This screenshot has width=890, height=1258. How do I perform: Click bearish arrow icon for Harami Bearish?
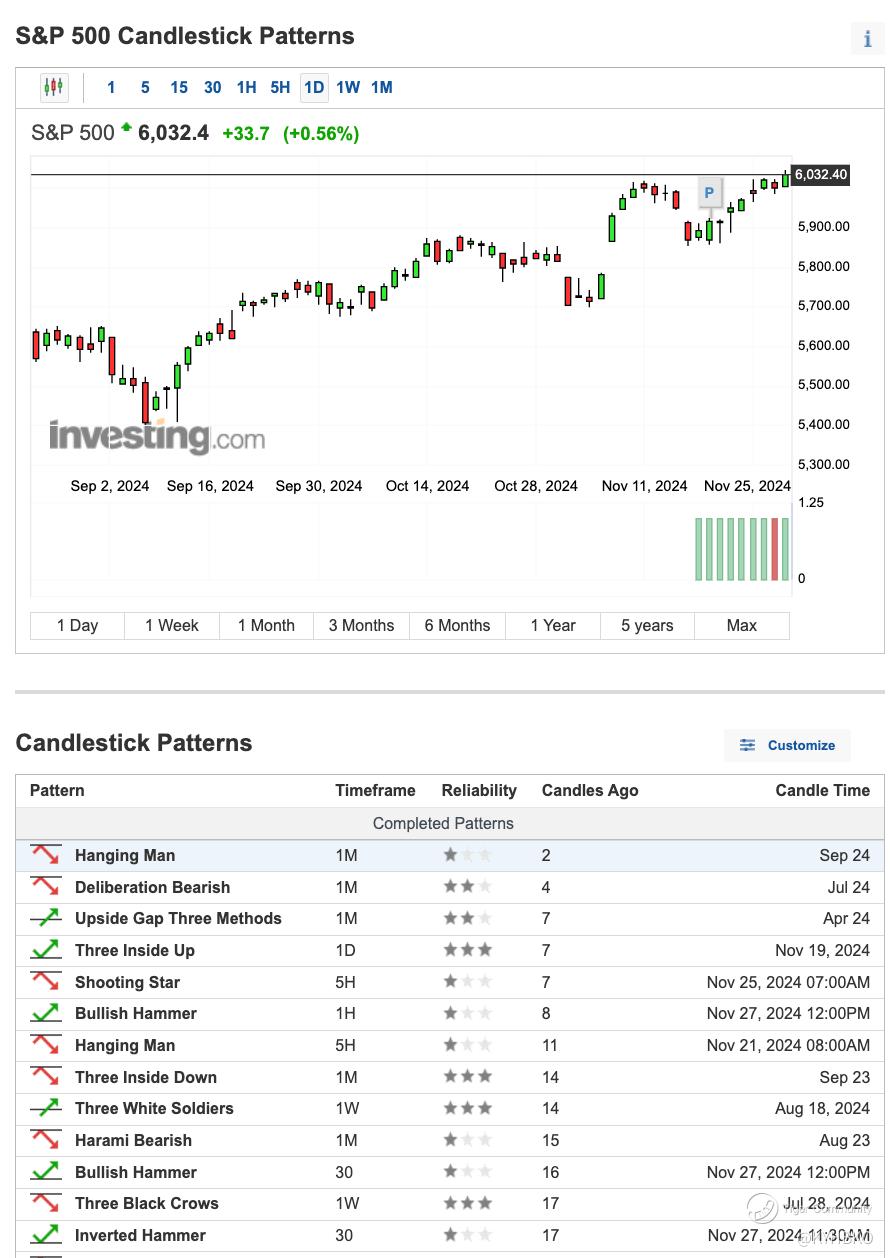coord(45,1139)
